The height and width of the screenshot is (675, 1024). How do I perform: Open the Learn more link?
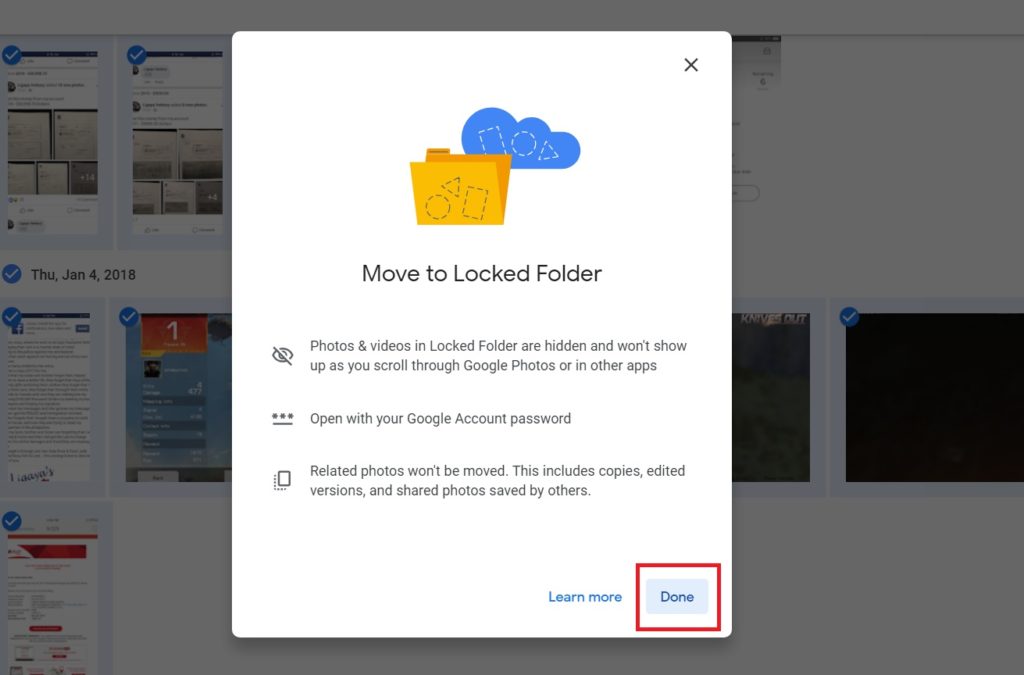point(584,597)
